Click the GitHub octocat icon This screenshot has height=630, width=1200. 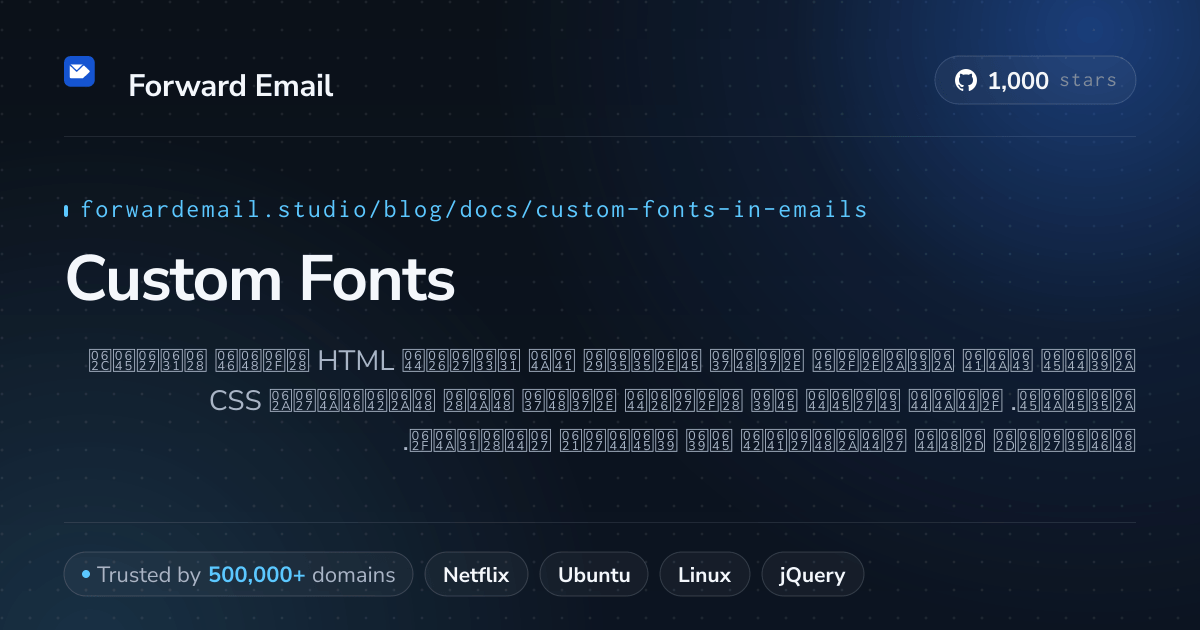coord(966,81)
